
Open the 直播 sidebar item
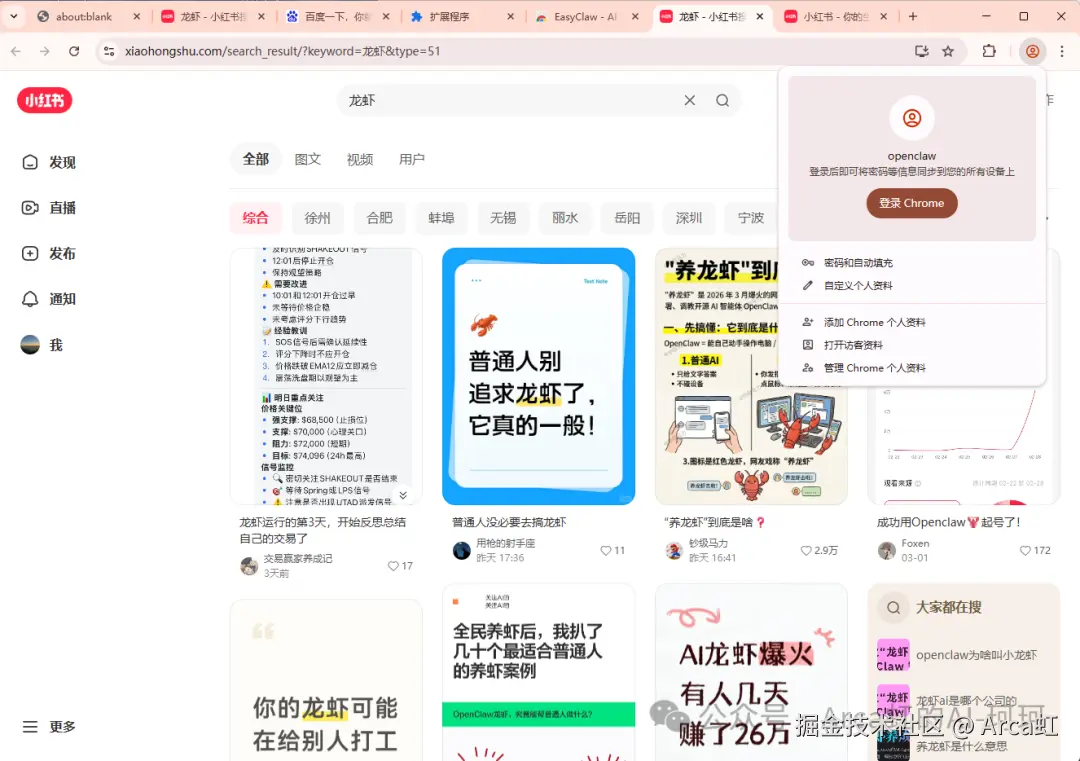49,208
